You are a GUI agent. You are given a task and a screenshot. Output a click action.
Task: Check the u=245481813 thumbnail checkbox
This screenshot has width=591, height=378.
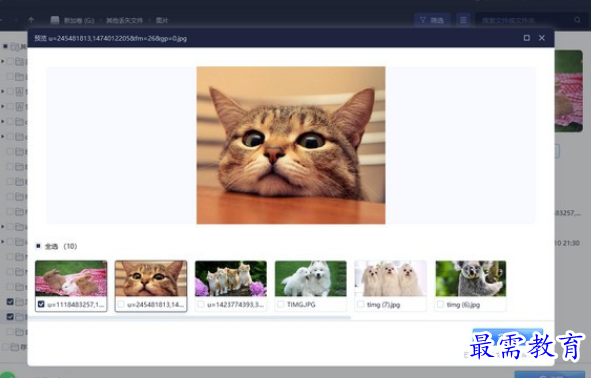(121, 304)
